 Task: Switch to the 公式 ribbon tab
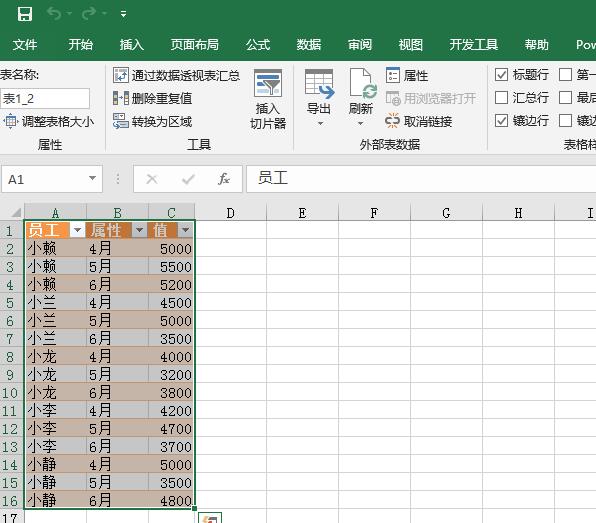(258, 45)
